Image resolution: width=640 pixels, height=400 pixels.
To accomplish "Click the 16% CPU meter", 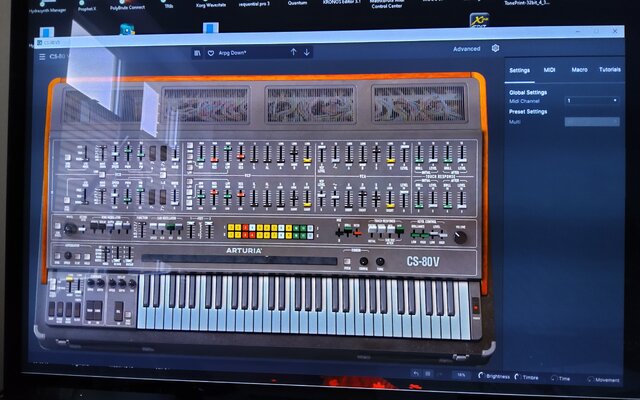I will coord(461,375).
